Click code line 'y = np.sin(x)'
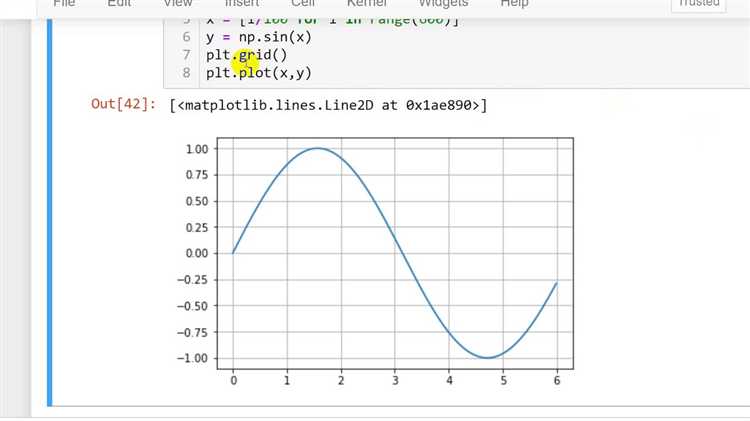 point(259,37)
